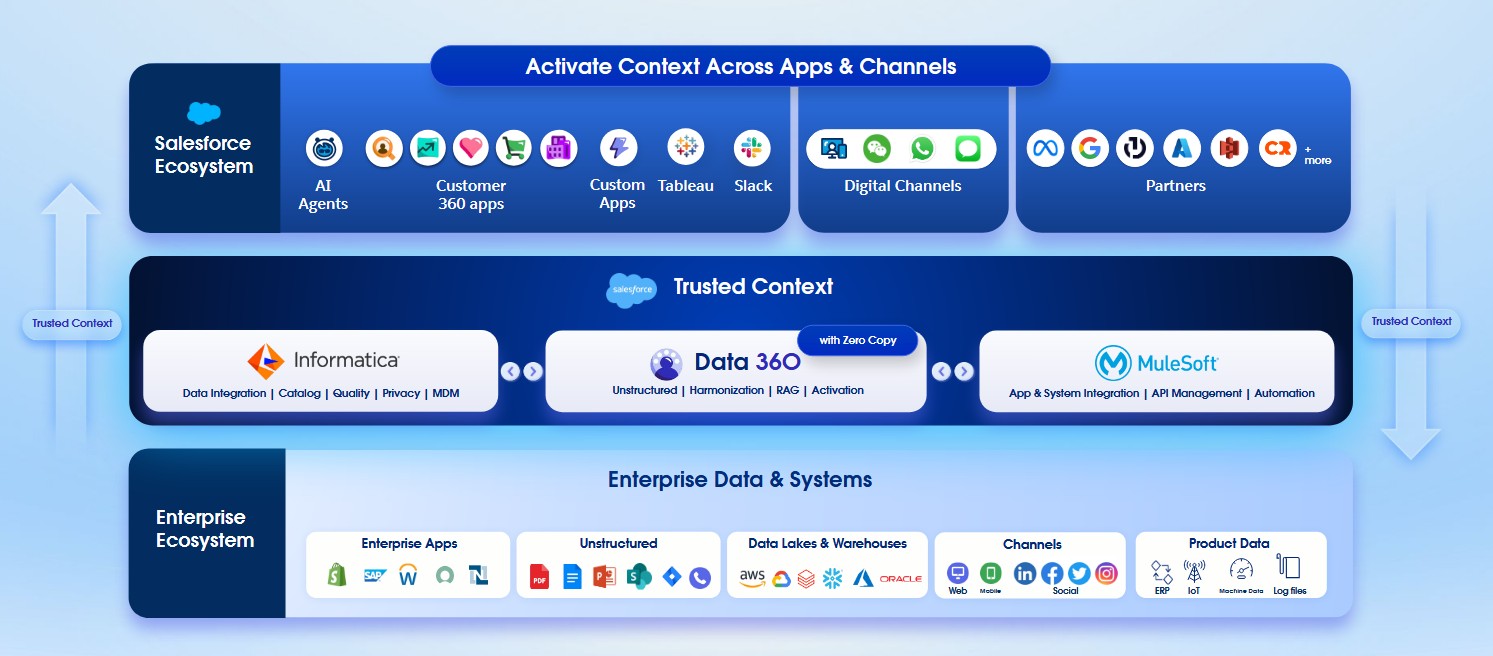Expand the chevron between Informatica and Data 360

pos(523,371)
